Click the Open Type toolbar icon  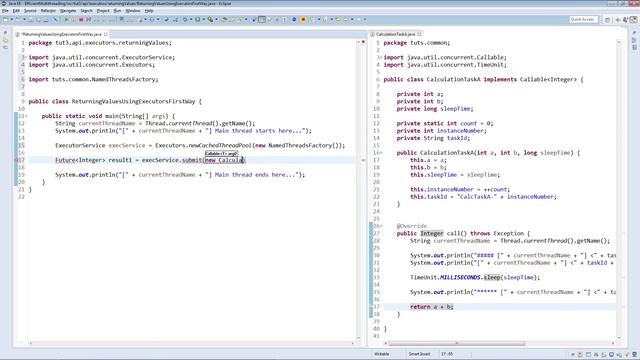click(224, 20)
